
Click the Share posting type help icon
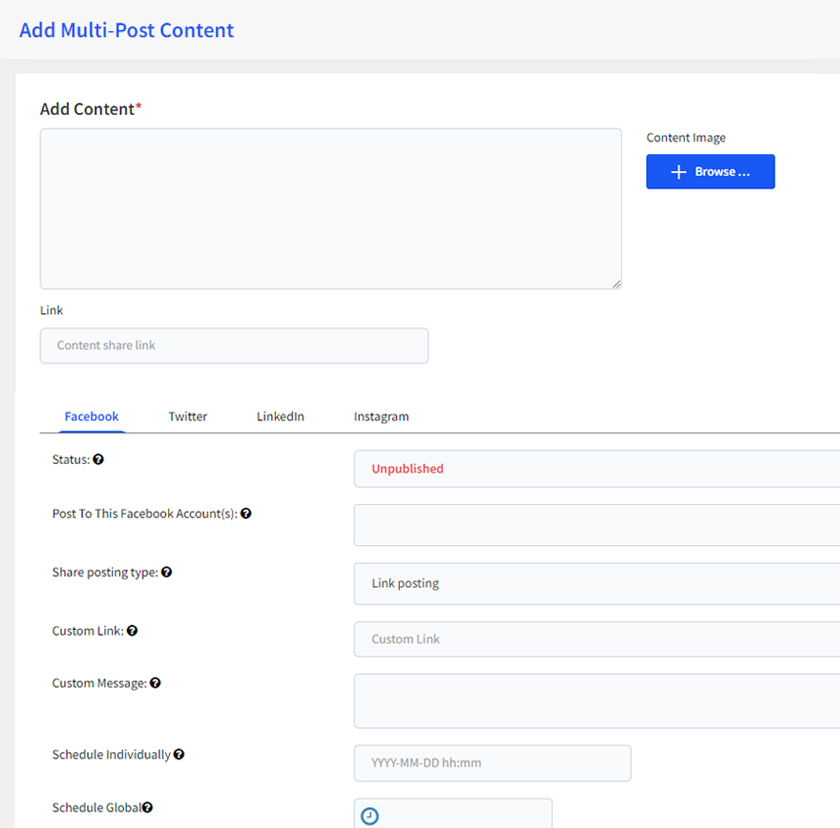coord(167,573)
